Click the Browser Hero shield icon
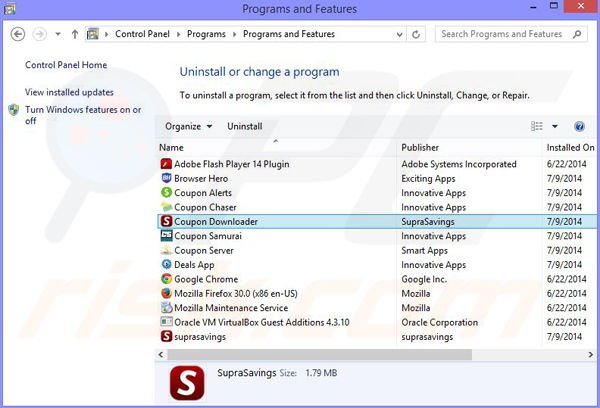 click(x=166, y=178)
